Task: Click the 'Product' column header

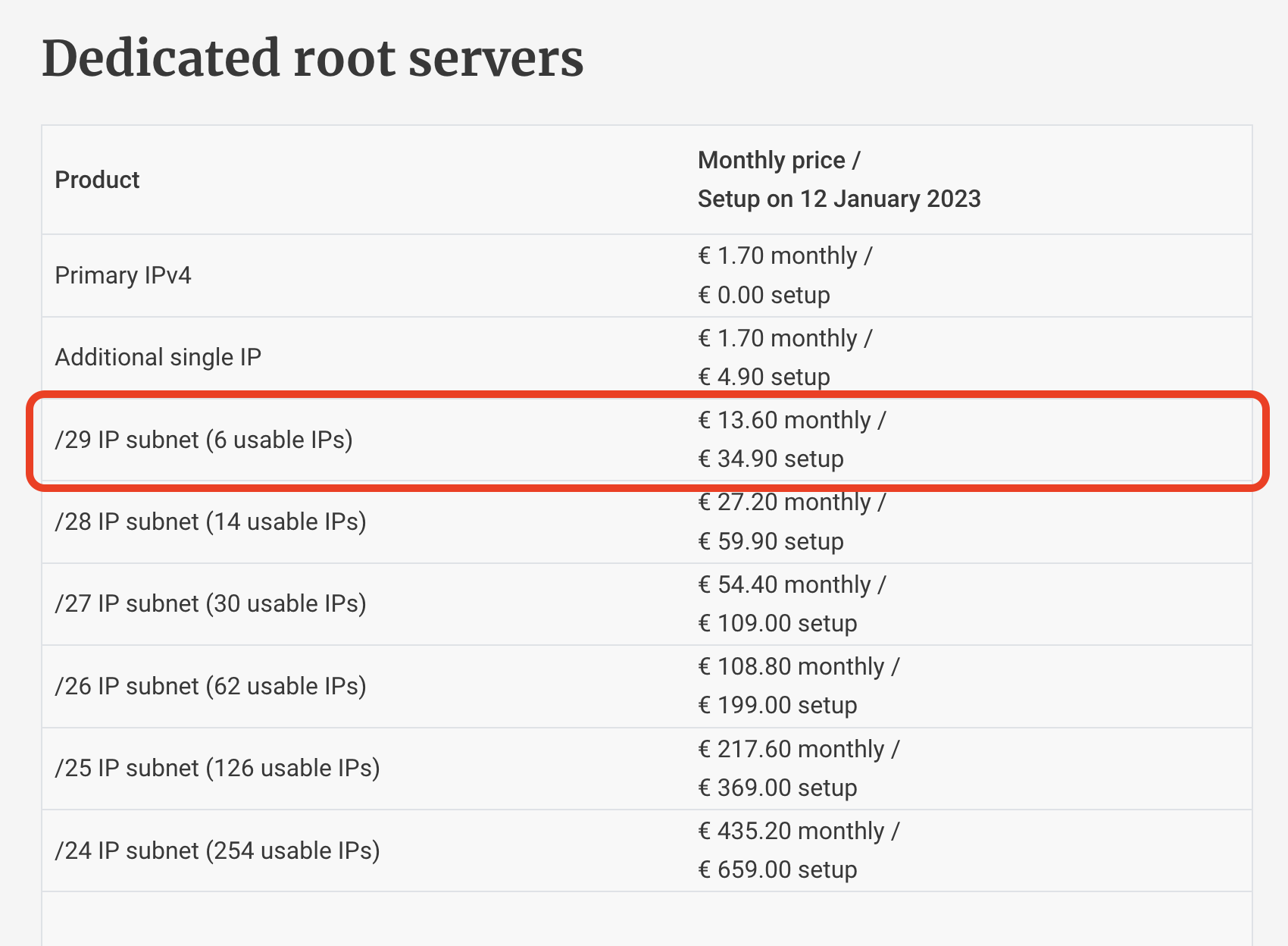Action: (x=97, y=180)
